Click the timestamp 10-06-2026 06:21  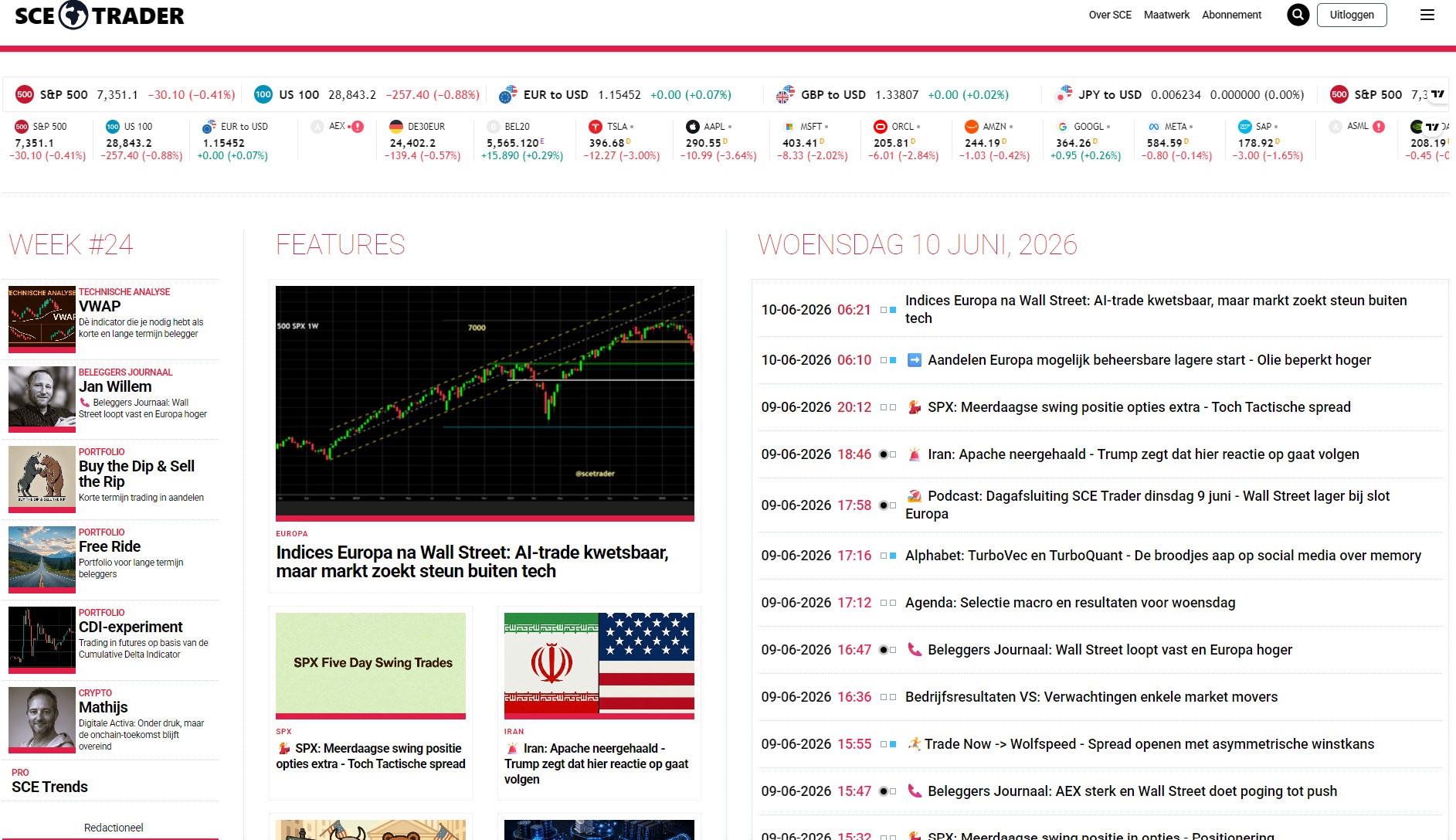pyautogui.click(x=816, y=310)
